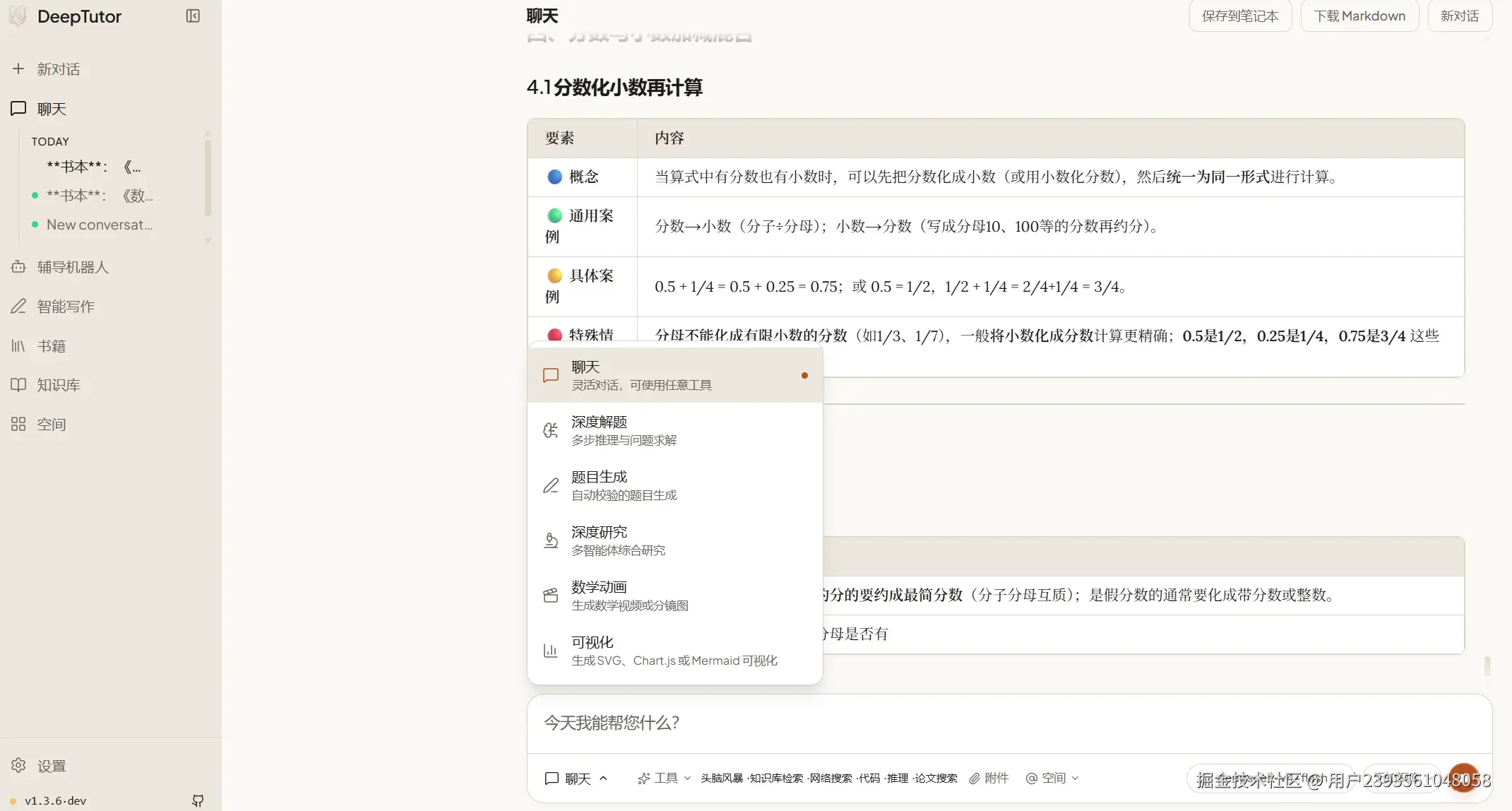1512x811 pixels.
Task: Open 知识库 via its open-book icon
Action: point(18,384)
